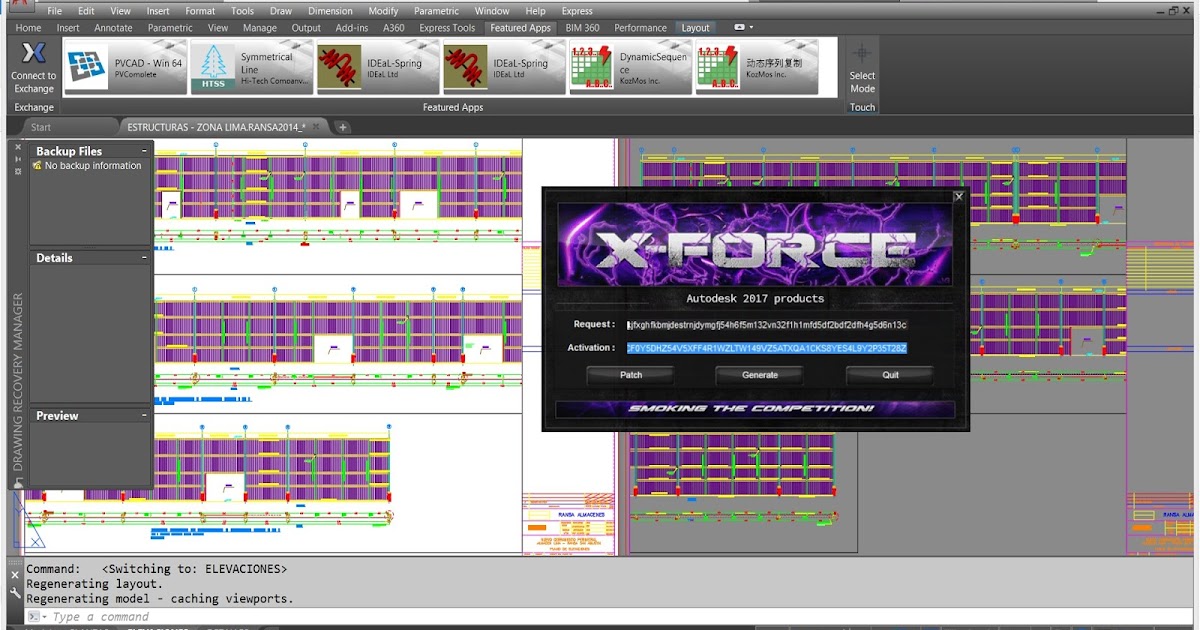Viewport: 1200px width, 630px height.
Task: Open command line customize wrench
Action: pyautogui.click(x=15, y=592)
